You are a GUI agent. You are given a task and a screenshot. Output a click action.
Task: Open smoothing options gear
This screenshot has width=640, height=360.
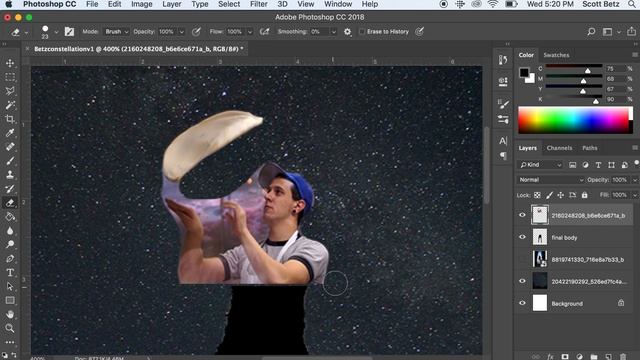(347, 31)
